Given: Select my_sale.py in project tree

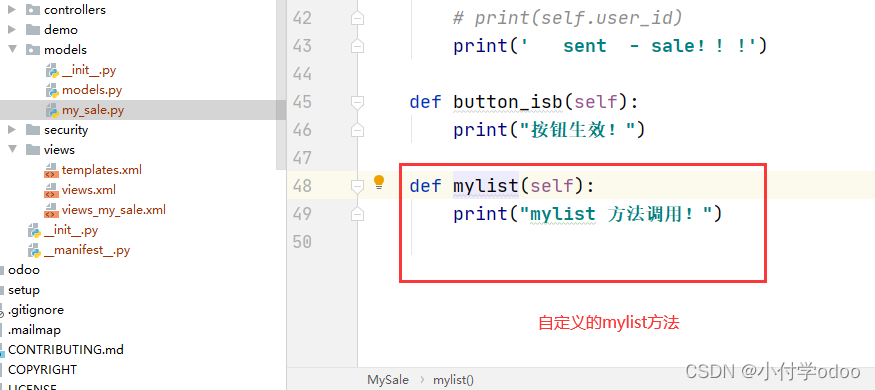Looking at the screenshot, I should pos(93,110).
